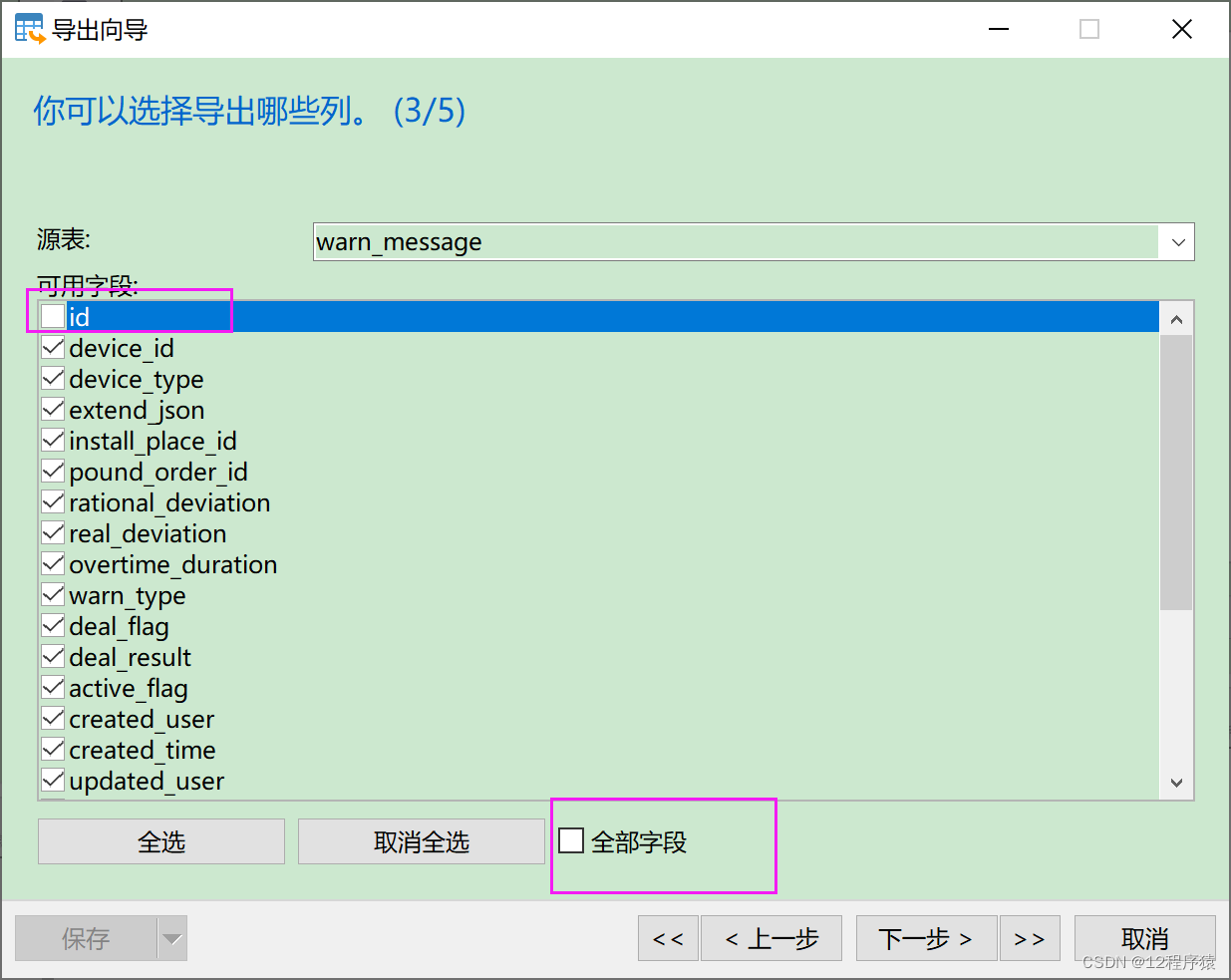Click the << jump-to-first button

click(668, 937)
